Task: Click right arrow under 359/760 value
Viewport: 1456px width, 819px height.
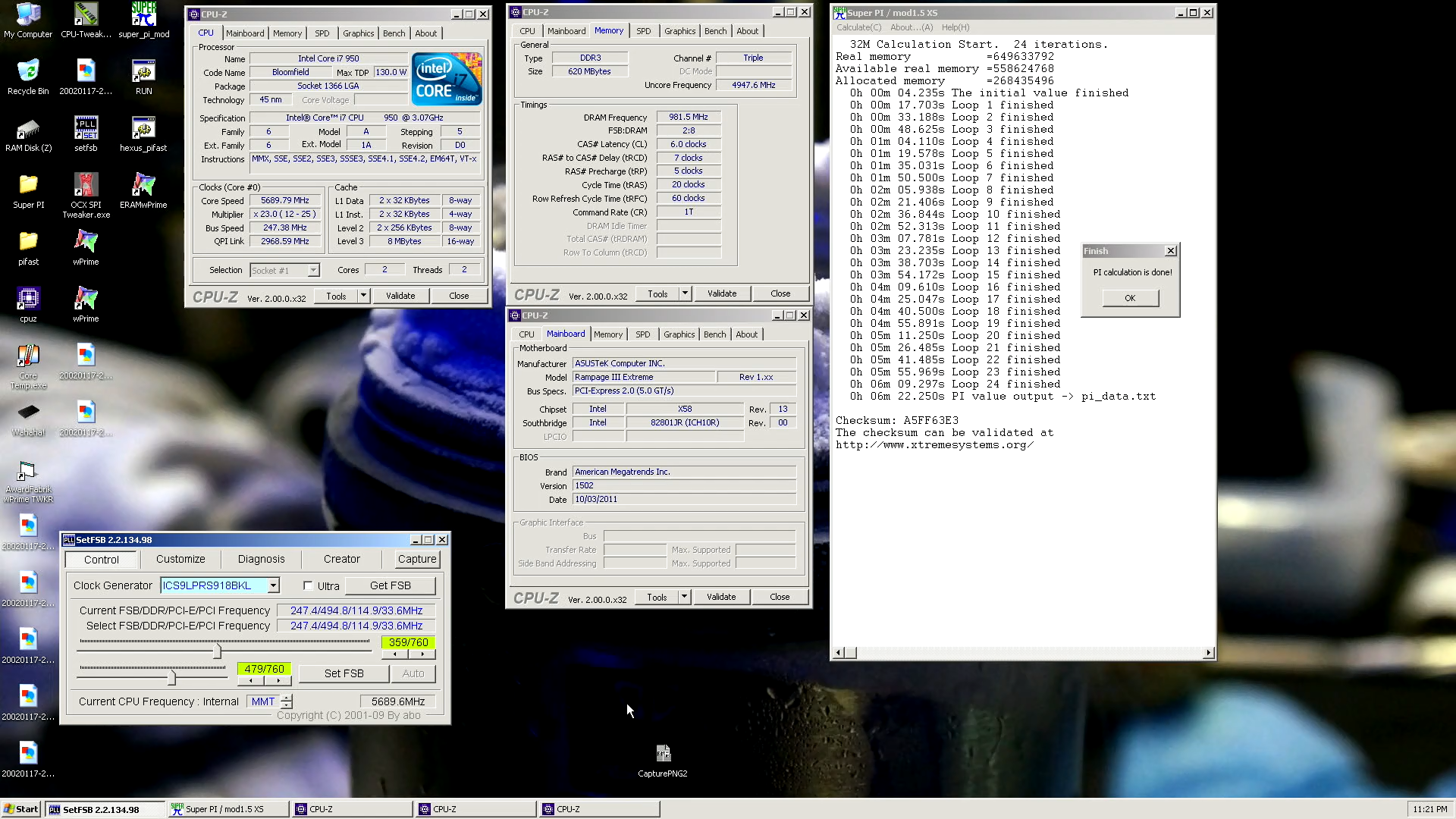Action: tap(422, 654)
